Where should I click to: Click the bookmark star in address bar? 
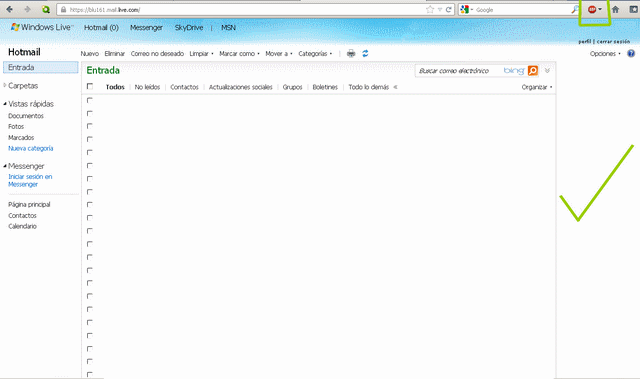(x=430, y=9)
